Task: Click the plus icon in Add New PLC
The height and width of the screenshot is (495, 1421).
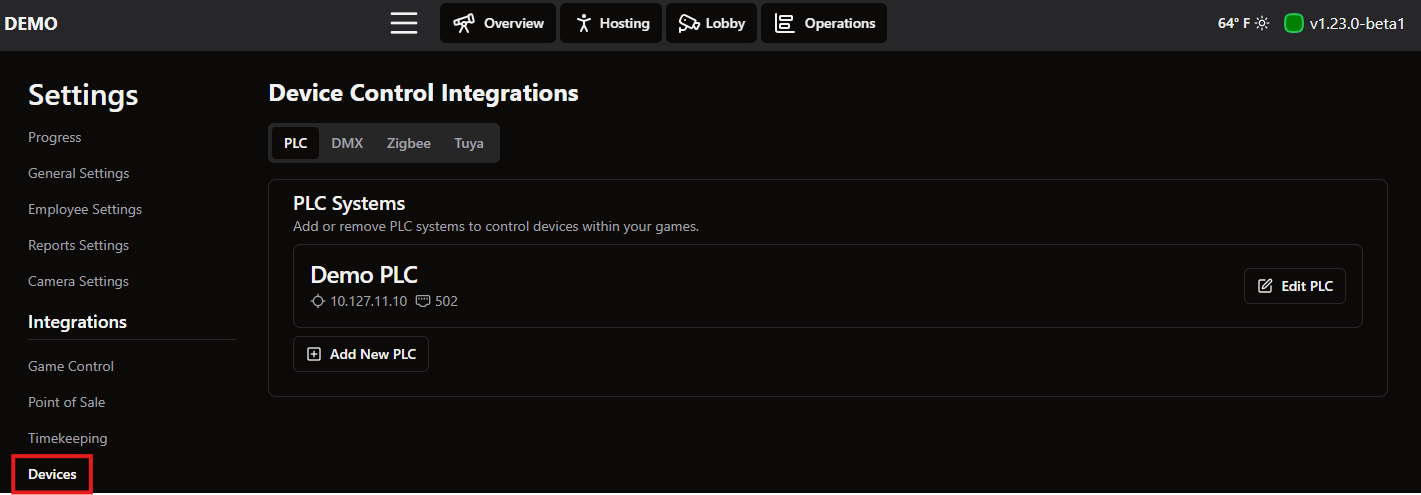Action: tap(314, 354)
